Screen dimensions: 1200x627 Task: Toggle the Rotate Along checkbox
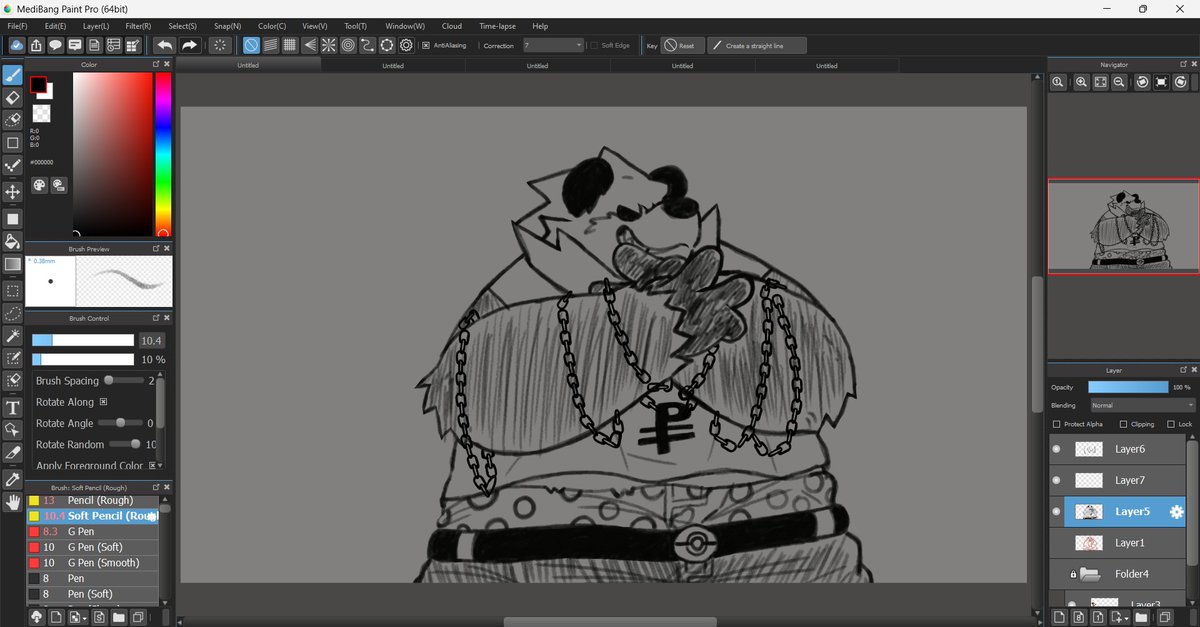click(103, 402)
